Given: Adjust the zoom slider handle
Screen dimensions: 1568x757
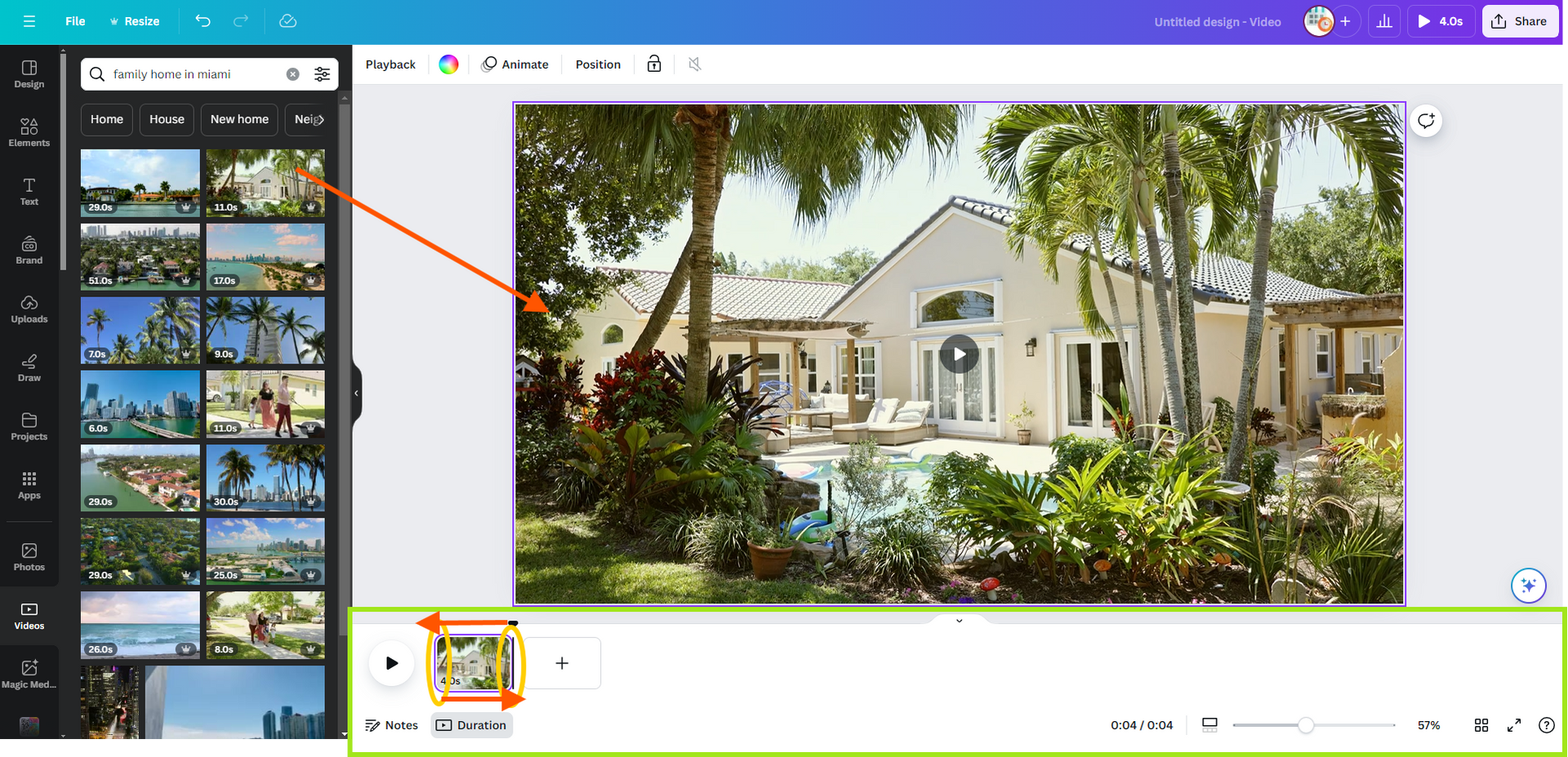Looking at the screenshot, I should pyautogui.click(x=1306, y=725).
